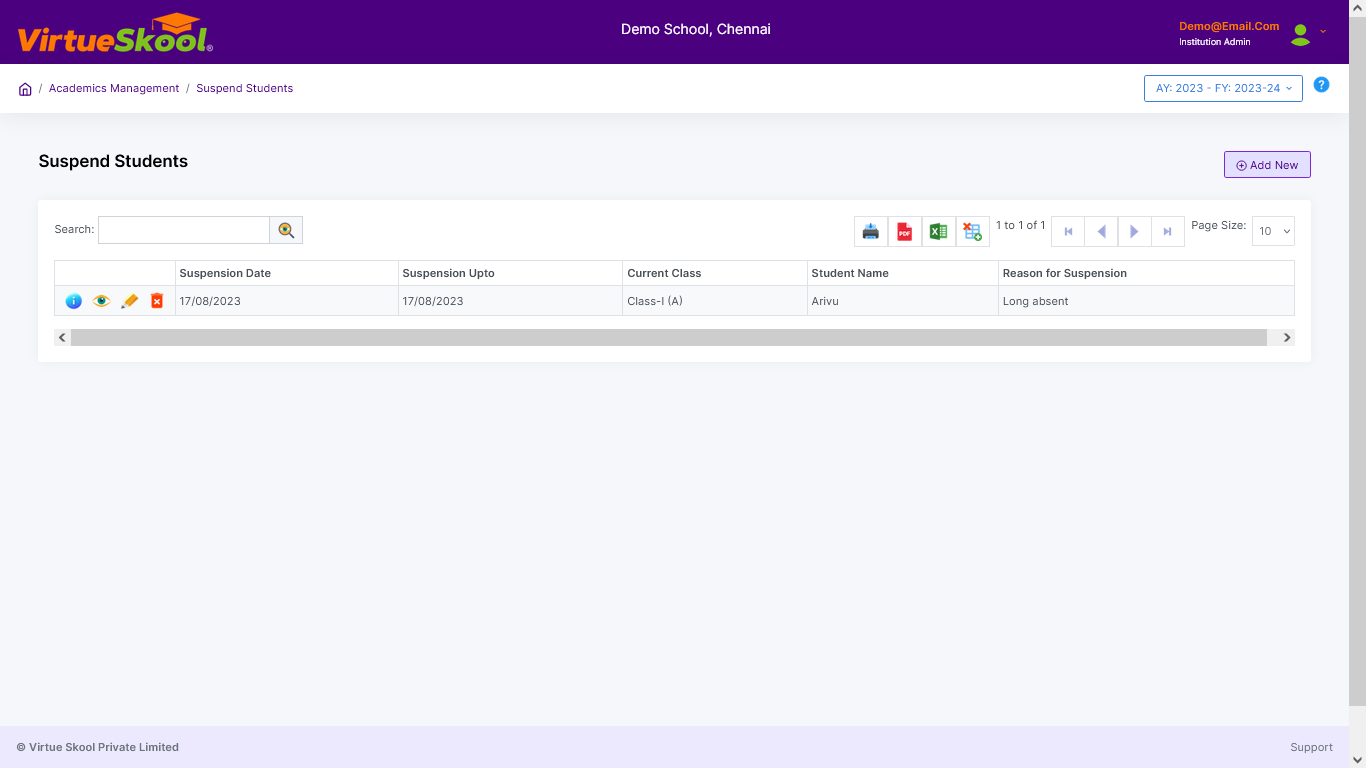
Task: Click the Demo School, Chennai title
Action: [x=696, y=29]
